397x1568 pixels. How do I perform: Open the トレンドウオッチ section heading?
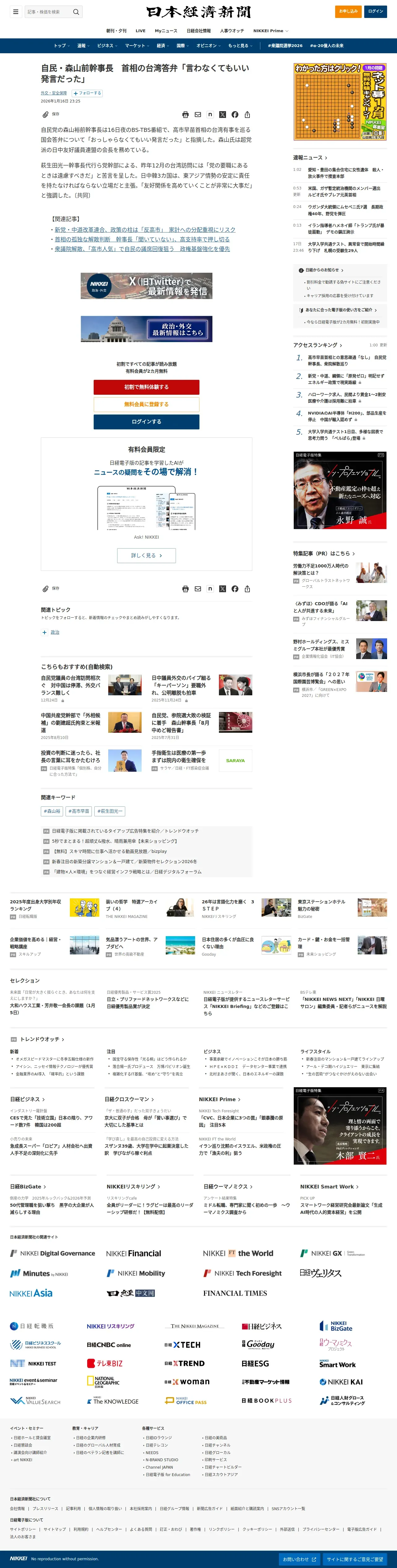[42, 1039]
